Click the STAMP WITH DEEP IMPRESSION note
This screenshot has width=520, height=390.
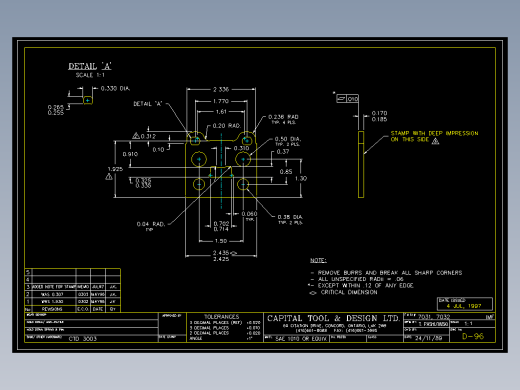[434, 137]
